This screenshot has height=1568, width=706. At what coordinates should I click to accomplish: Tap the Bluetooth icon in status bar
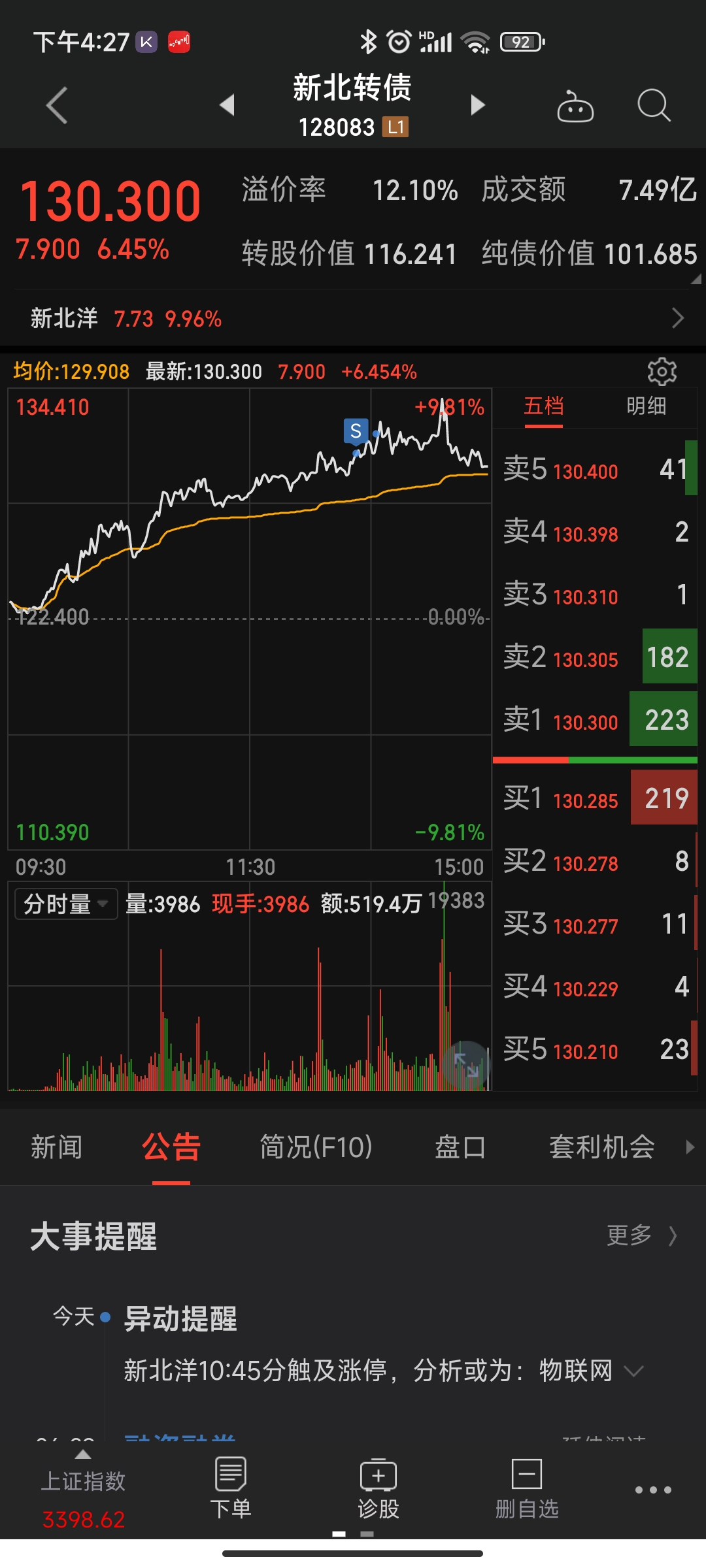pos(369,42)
